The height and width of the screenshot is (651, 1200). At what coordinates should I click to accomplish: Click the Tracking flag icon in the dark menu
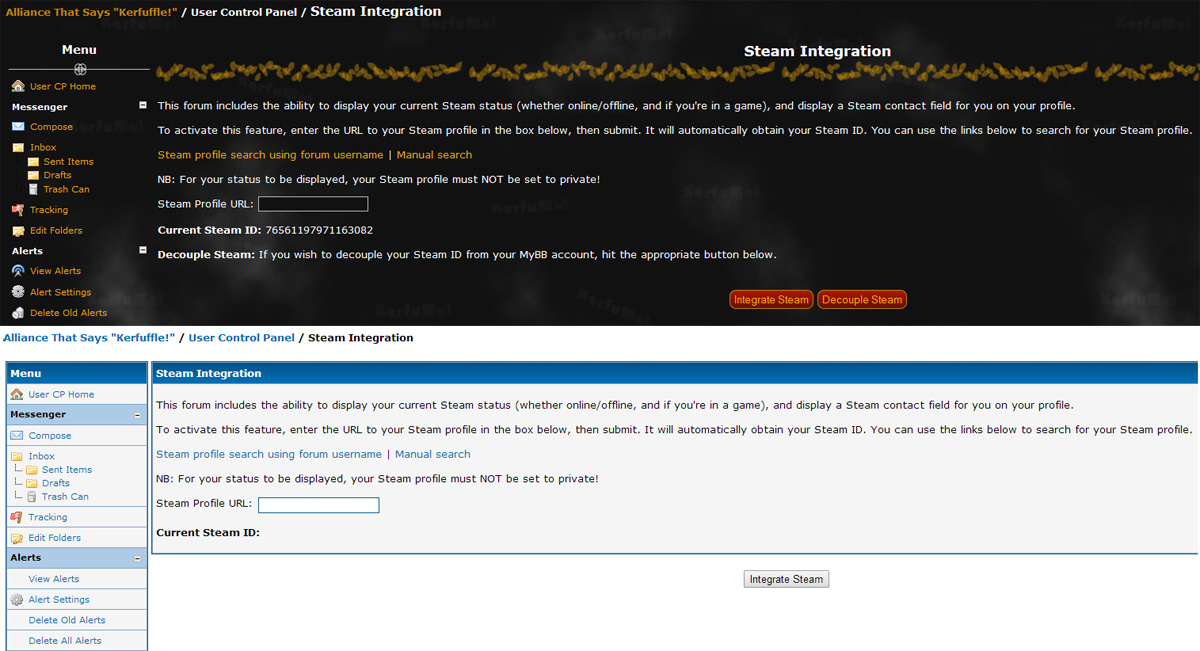18,210
